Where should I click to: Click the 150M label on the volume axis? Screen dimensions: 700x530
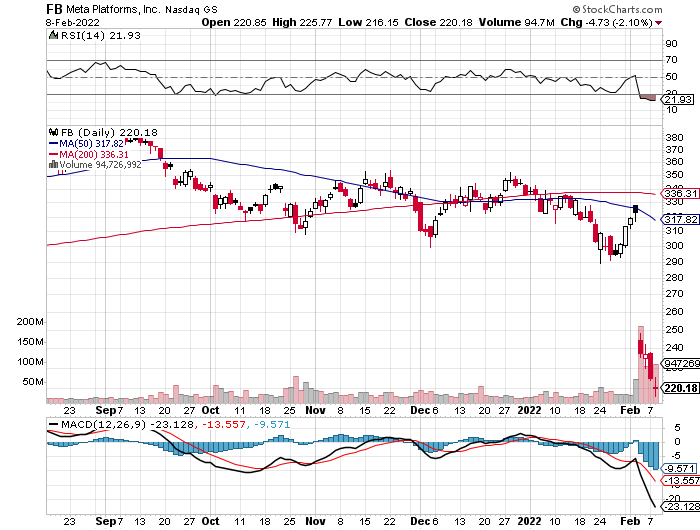click(29, 342)
